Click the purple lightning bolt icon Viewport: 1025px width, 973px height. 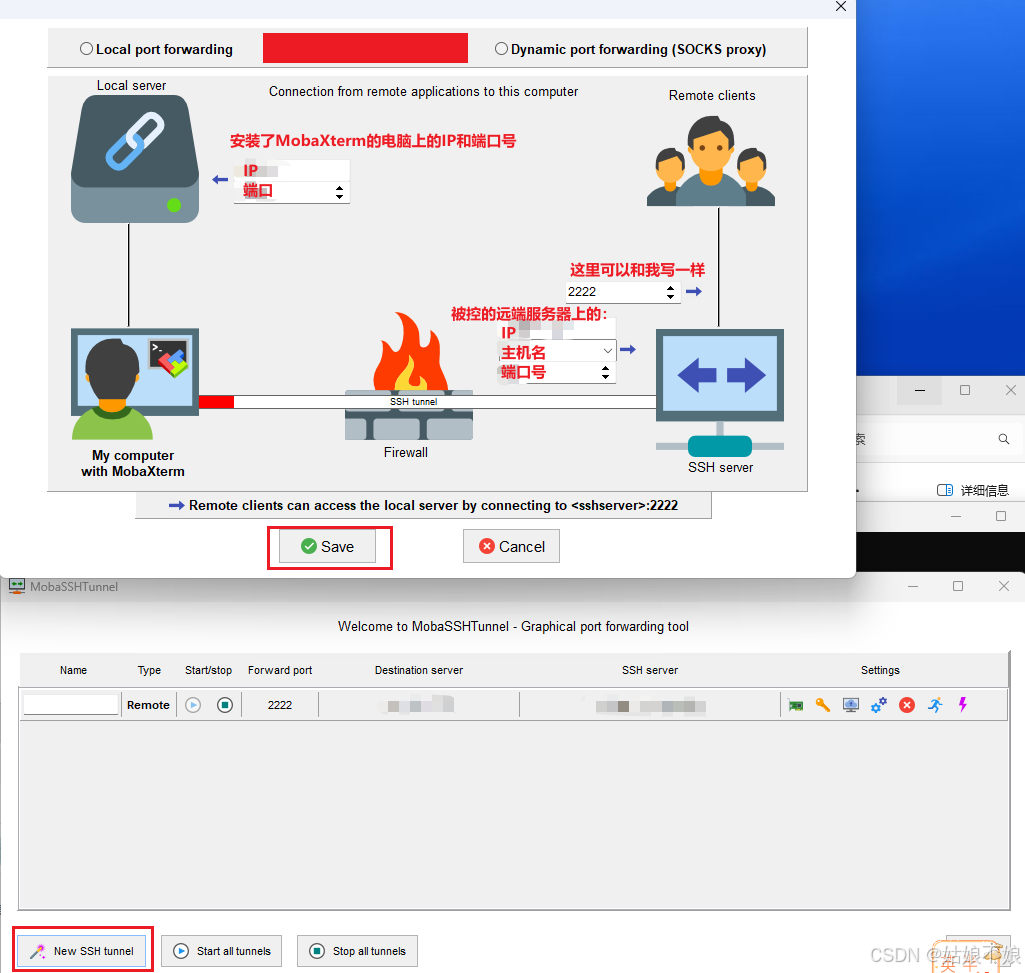click(963, 704)
